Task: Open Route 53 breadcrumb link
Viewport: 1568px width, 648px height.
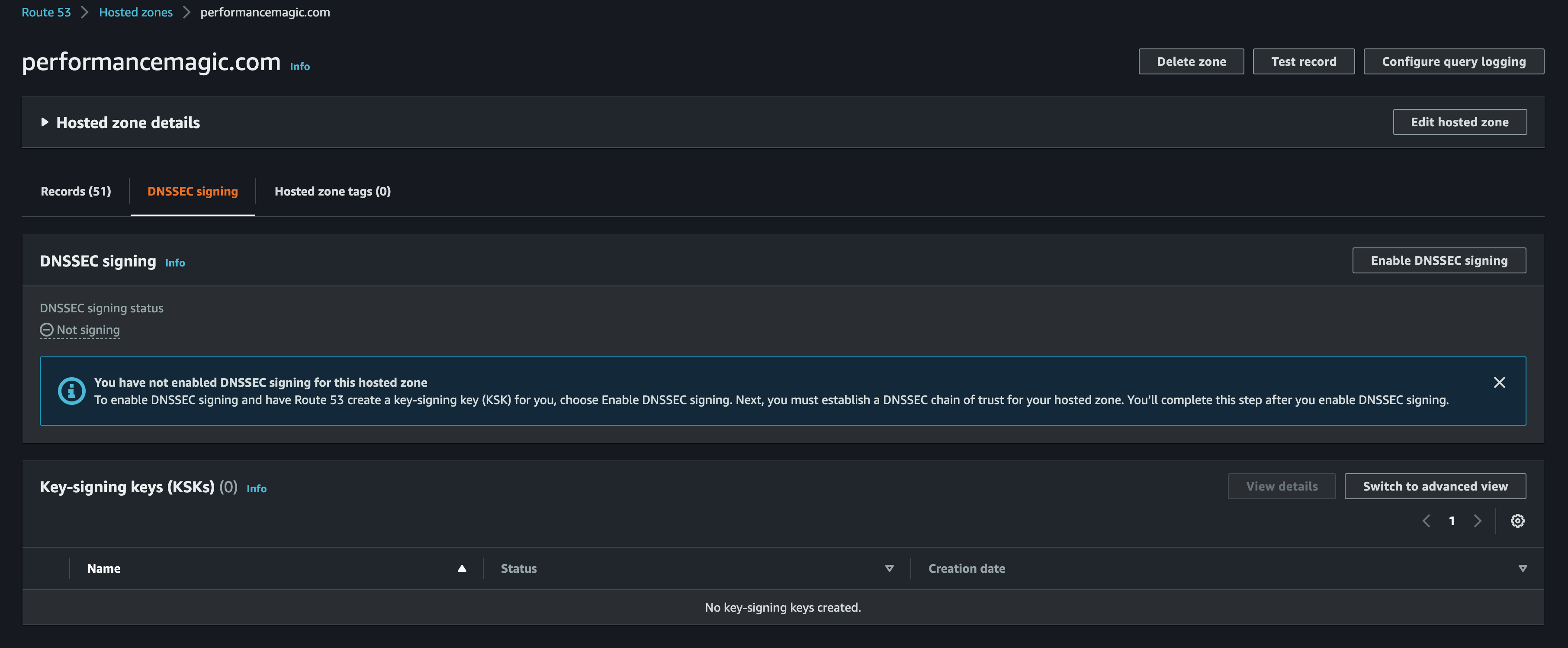Action: click(46, 12)
